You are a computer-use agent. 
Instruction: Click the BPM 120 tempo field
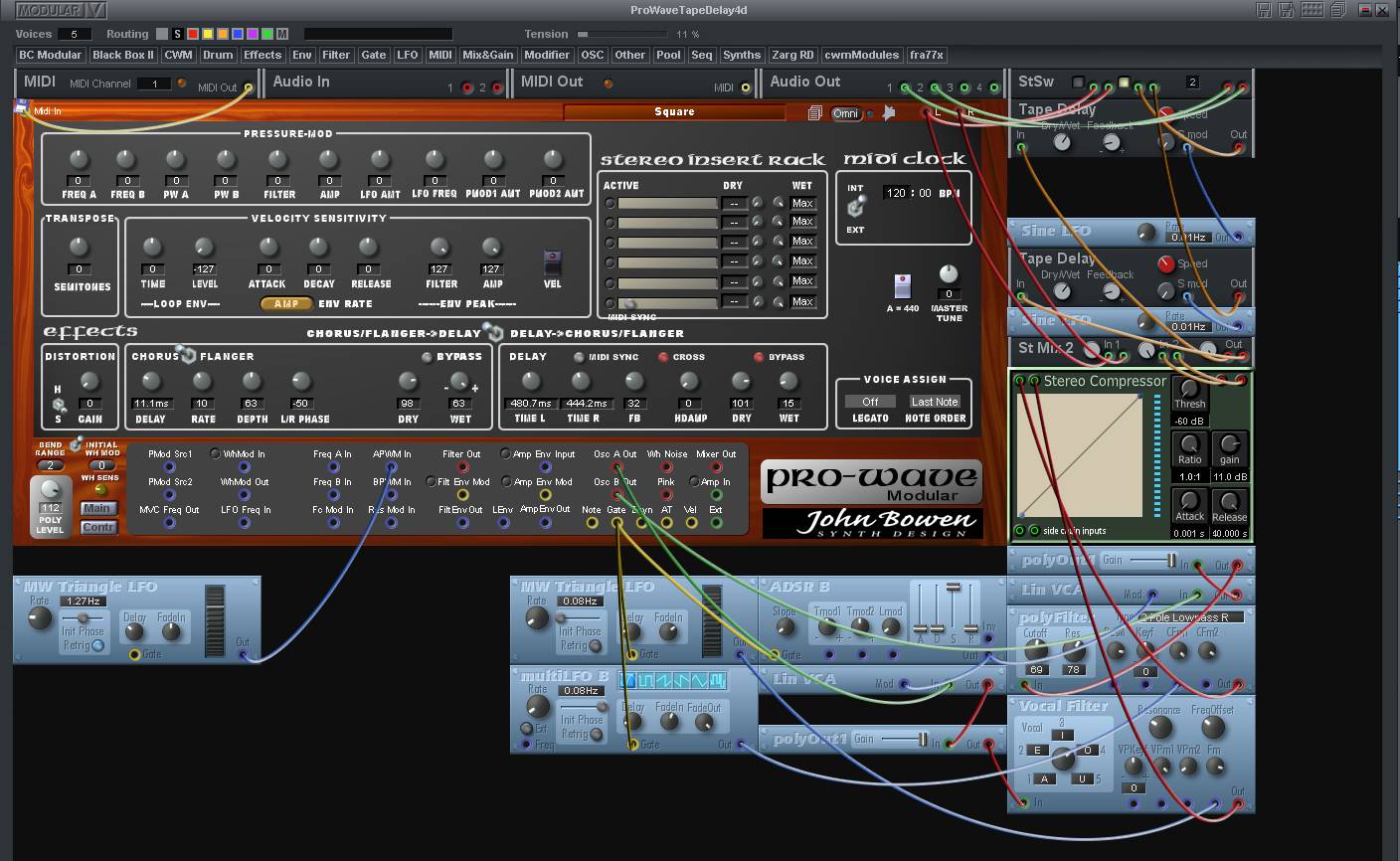tap(896, 193)
